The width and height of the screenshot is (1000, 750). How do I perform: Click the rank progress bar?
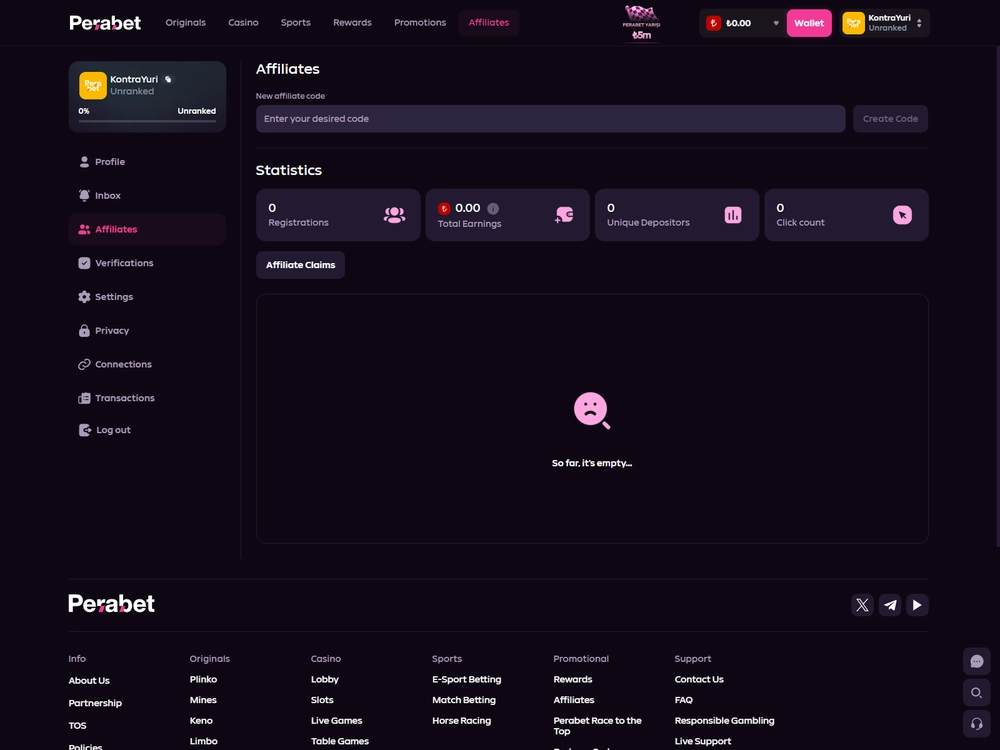pos(147,121)
